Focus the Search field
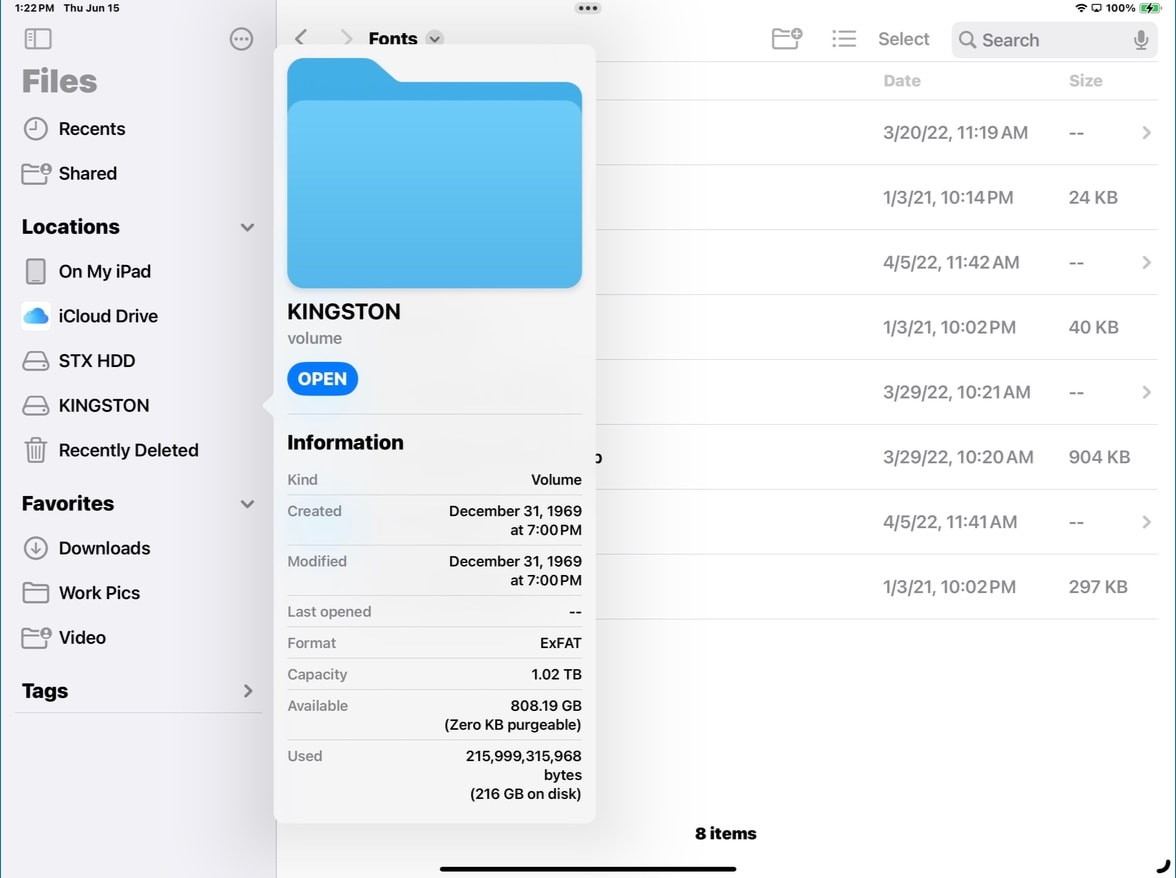Image resolution: width=1176 pixels, height=878 pixels. click(x=1054, y=40)
